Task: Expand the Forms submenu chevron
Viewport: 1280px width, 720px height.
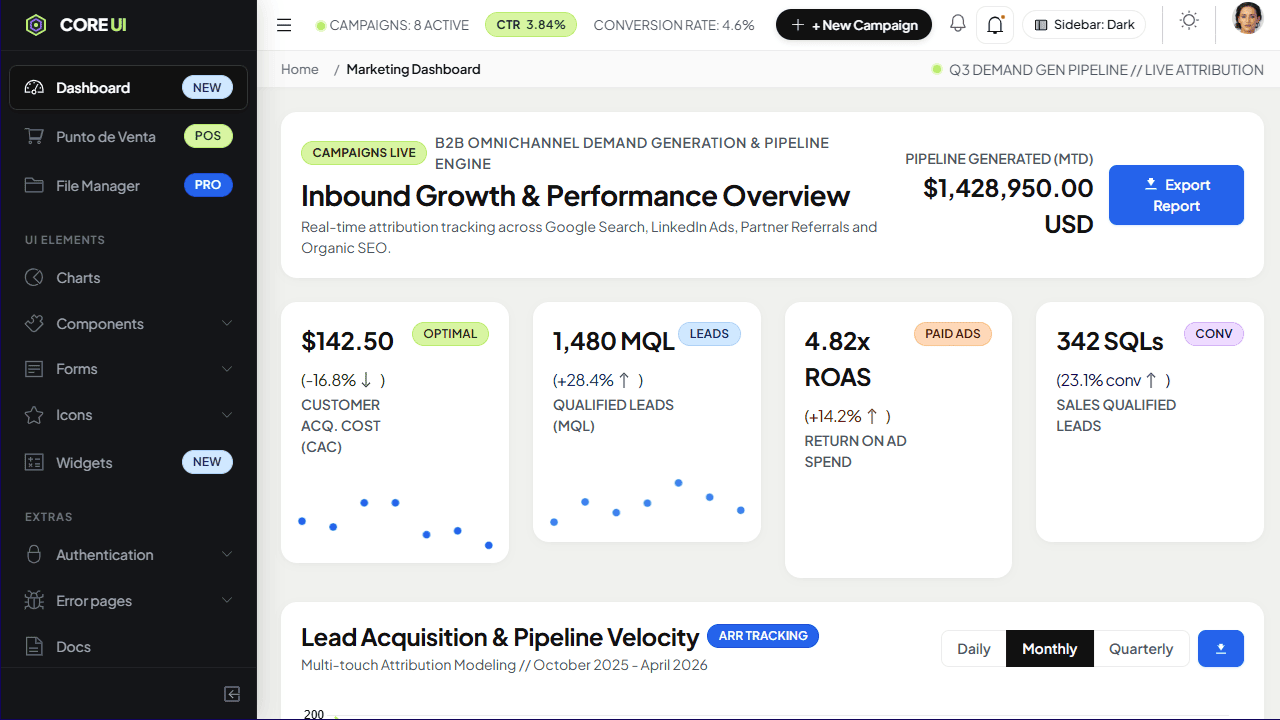Action: (x=227, y=369)
